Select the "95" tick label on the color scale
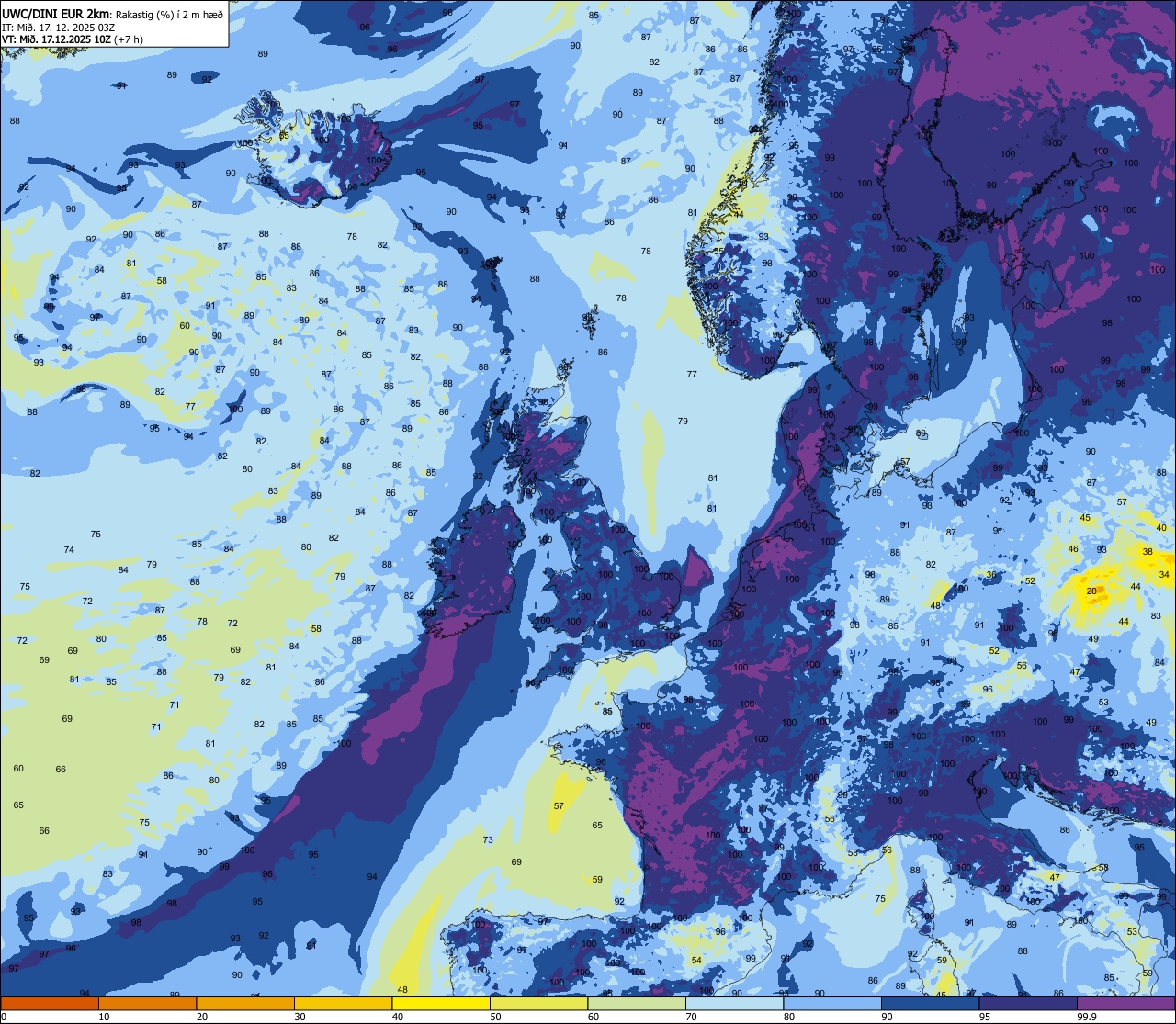1176x1024 pixels. tap(985, 1017)
